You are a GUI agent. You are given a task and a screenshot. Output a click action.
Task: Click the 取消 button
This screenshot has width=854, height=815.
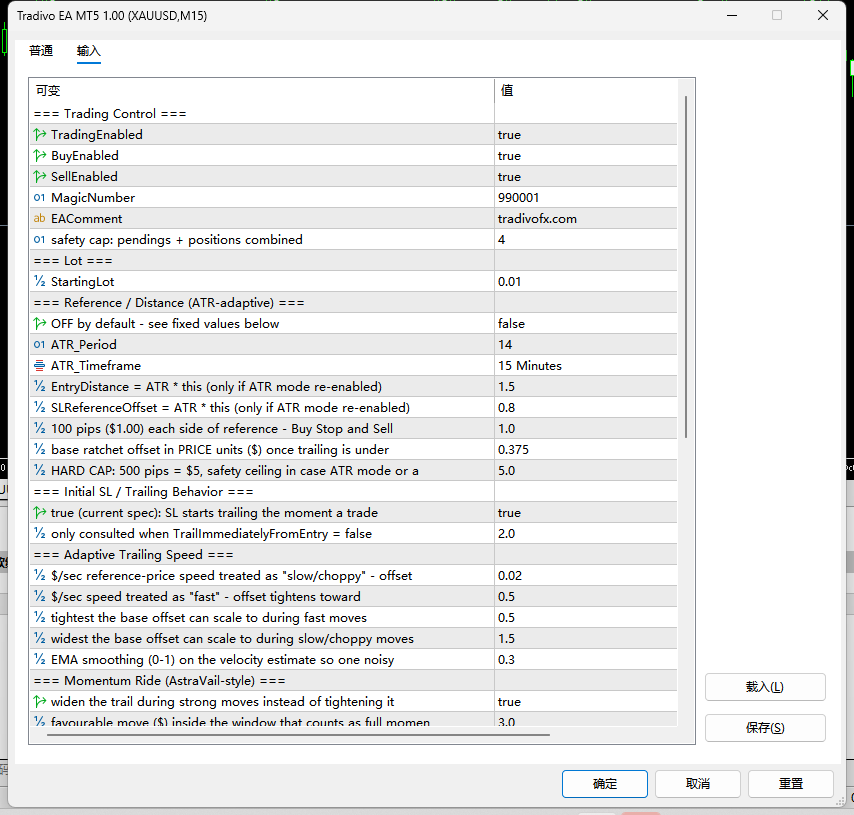[x=698, y=783]
